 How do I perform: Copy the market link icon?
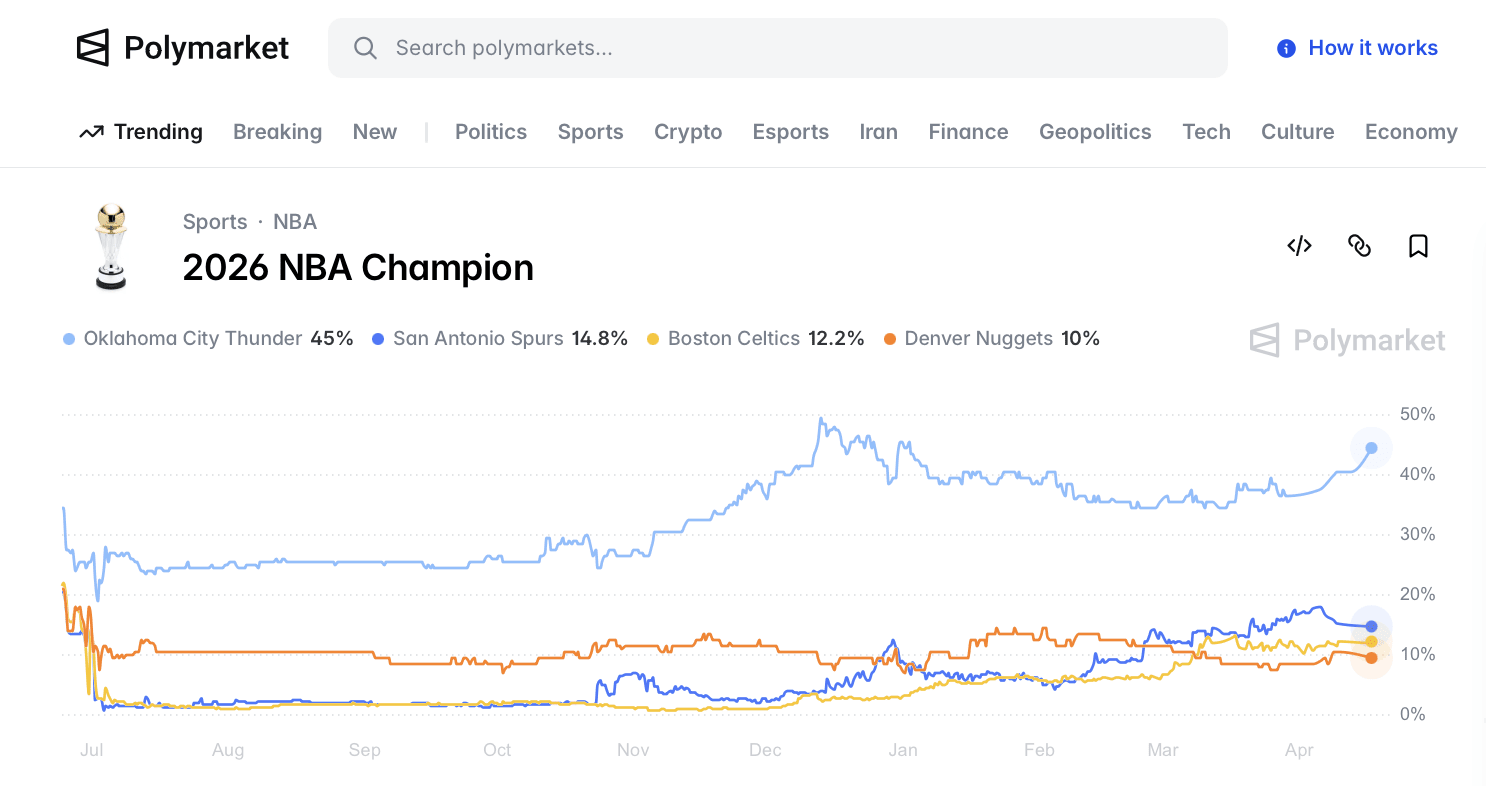1359,245
